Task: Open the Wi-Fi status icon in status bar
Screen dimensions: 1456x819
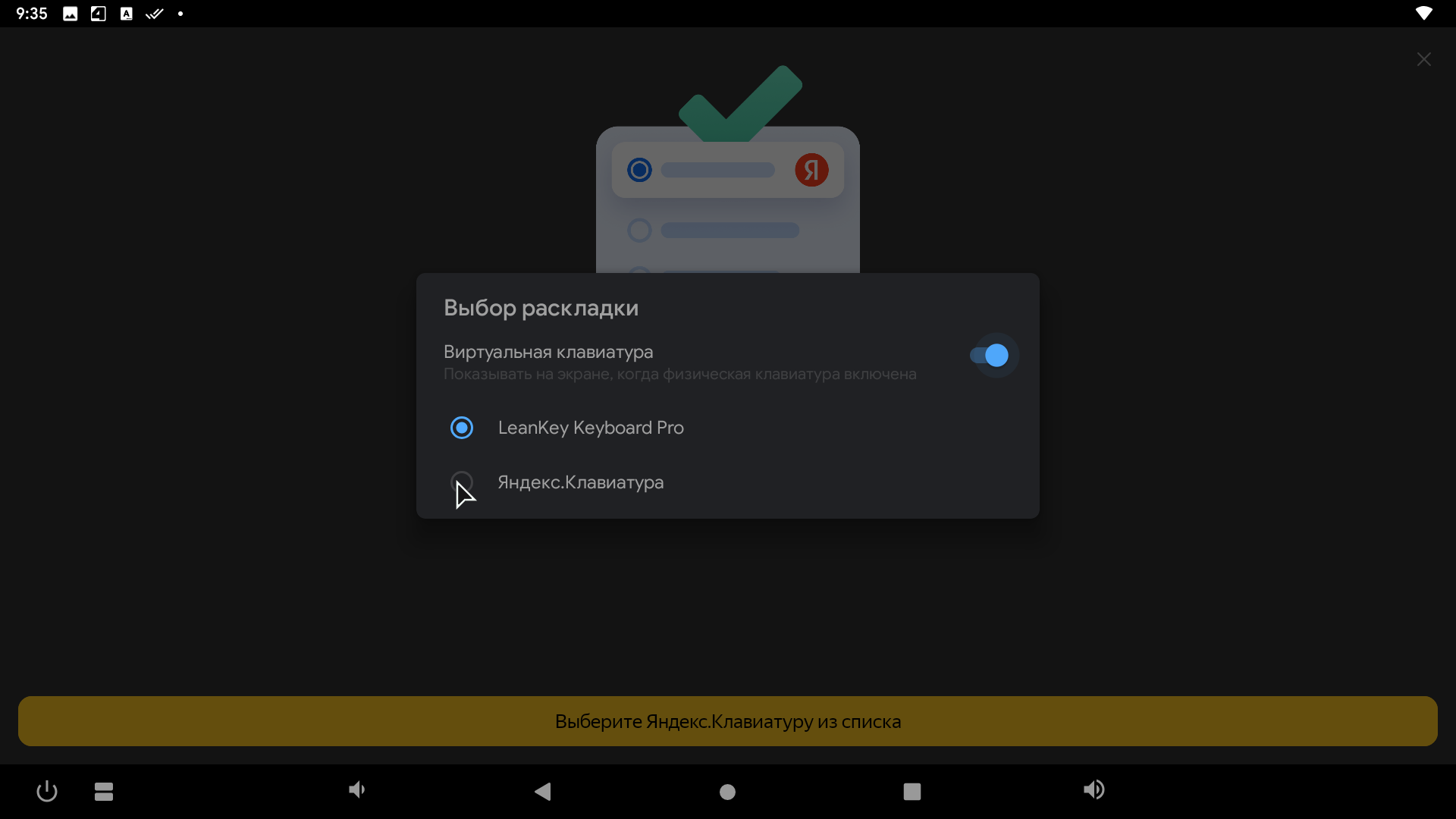Action: point(1424,14)
